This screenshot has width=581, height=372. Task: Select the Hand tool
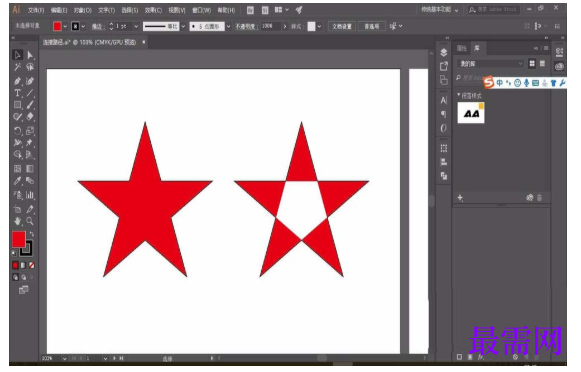point(17,221)
